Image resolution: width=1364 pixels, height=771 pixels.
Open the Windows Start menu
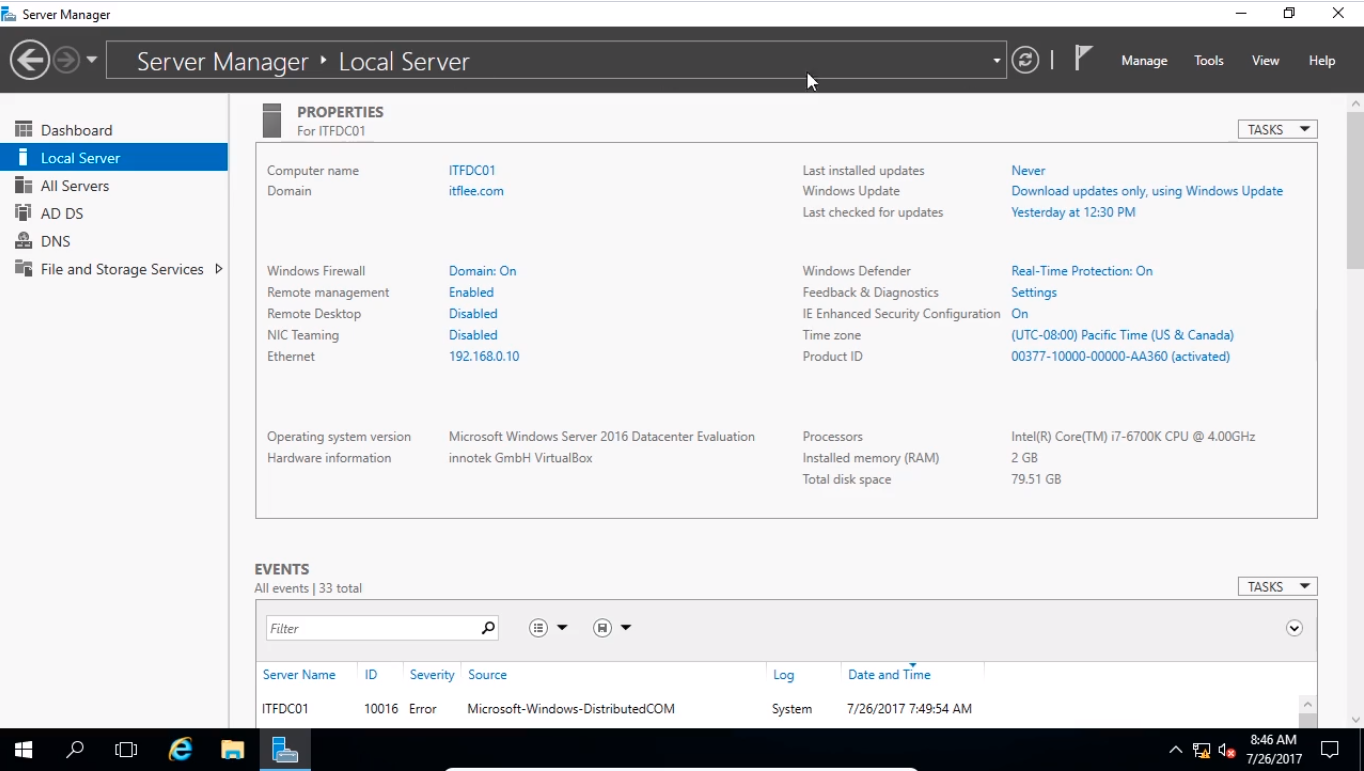click(23, 750)
